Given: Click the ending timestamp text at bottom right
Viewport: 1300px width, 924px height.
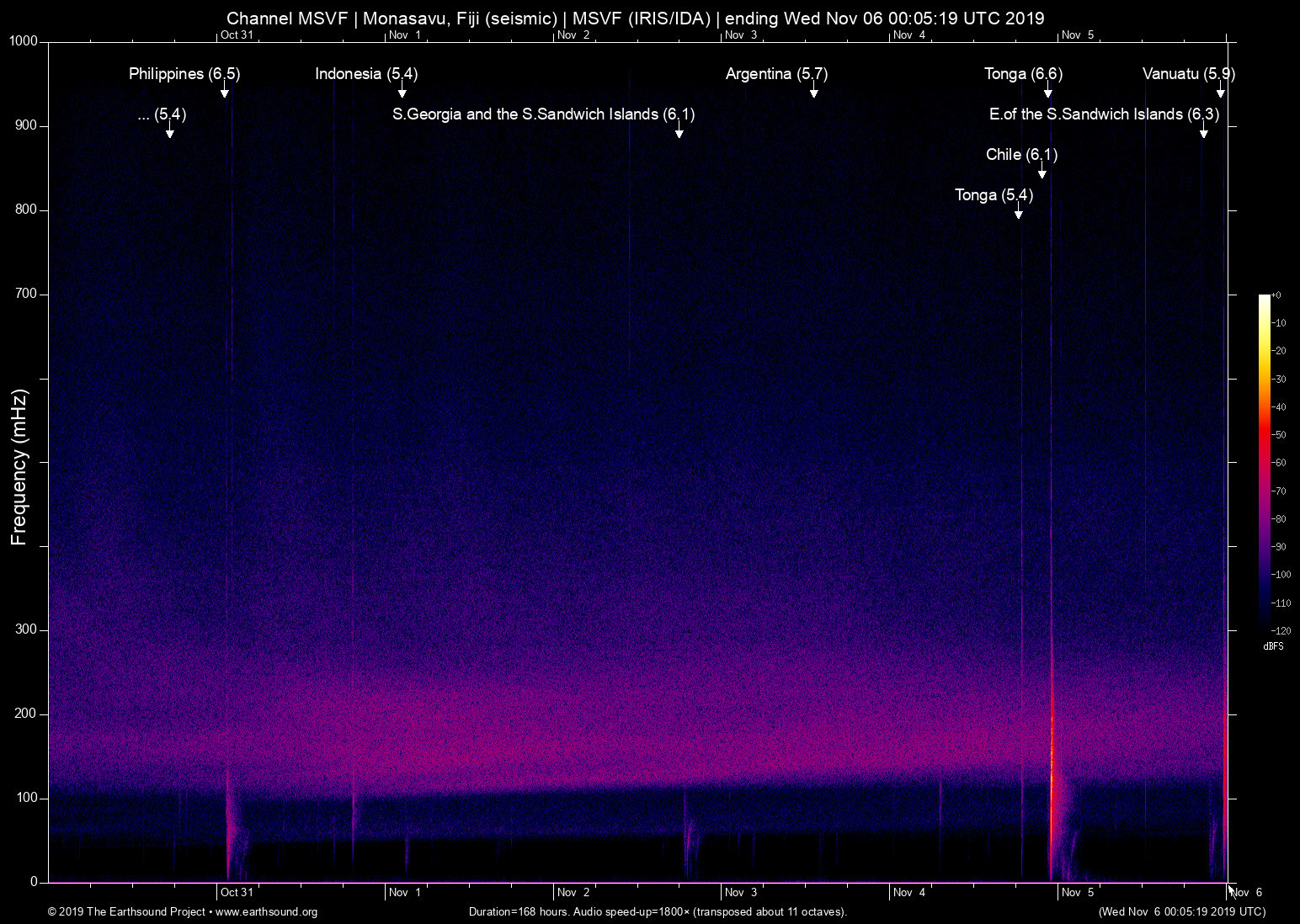Looking at the screenshot, I should pos(1181,912).
